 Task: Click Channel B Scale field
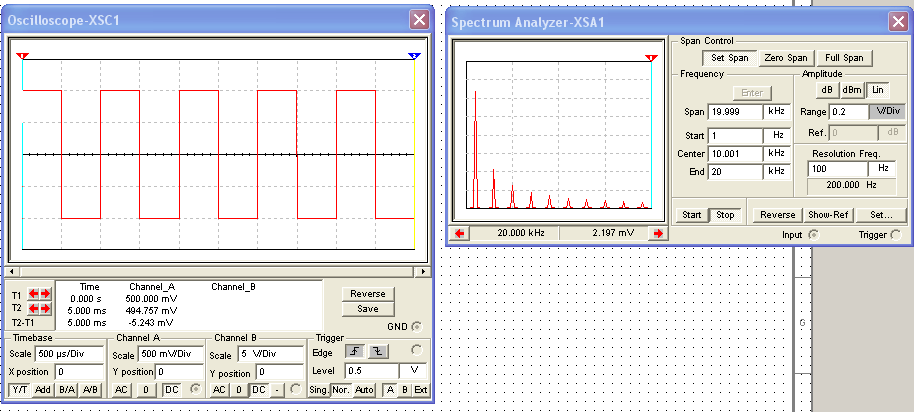[x=270, y=355]
